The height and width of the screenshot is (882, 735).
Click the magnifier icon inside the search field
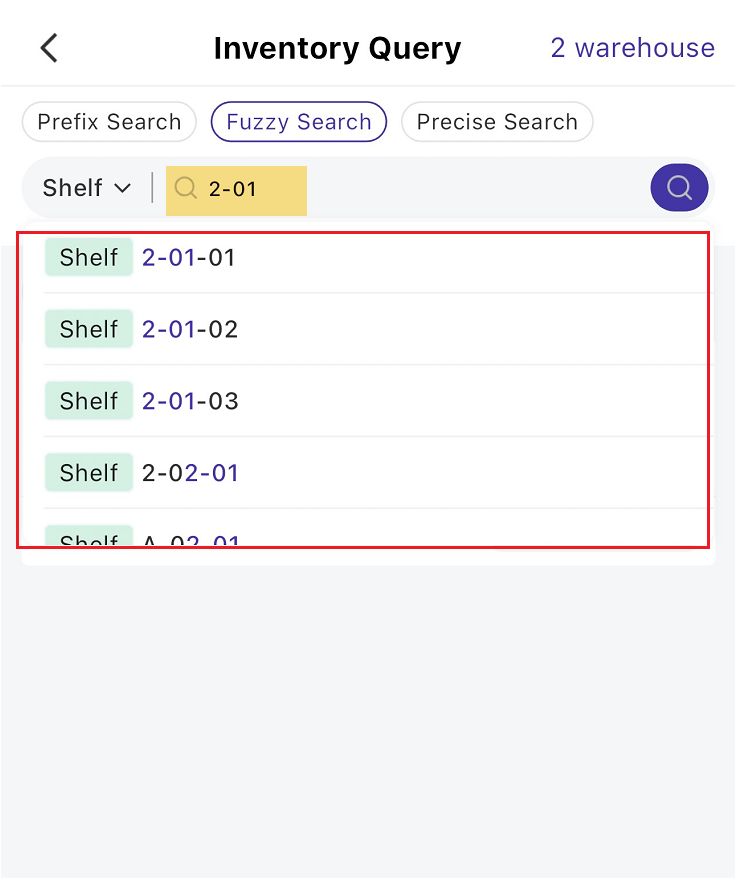[186, 188]
